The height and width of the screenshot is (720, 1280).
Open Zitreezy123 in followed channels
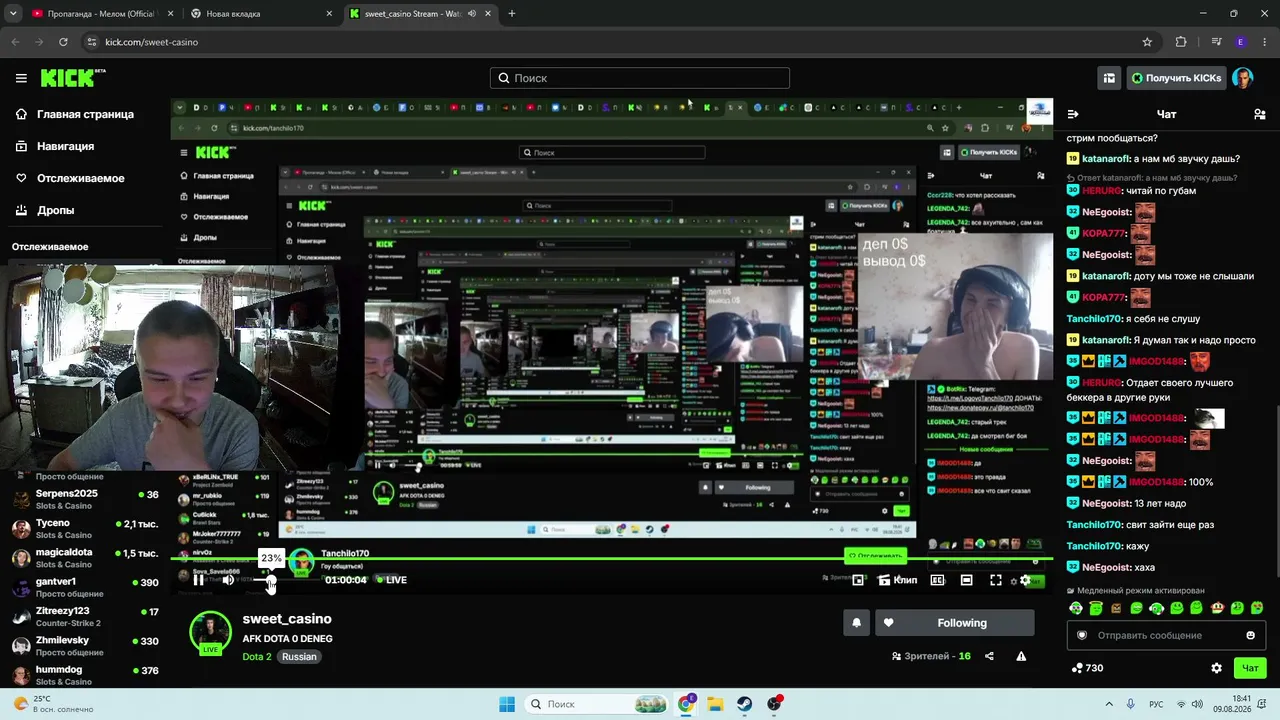pyautogui.click(x=85, y=616)
